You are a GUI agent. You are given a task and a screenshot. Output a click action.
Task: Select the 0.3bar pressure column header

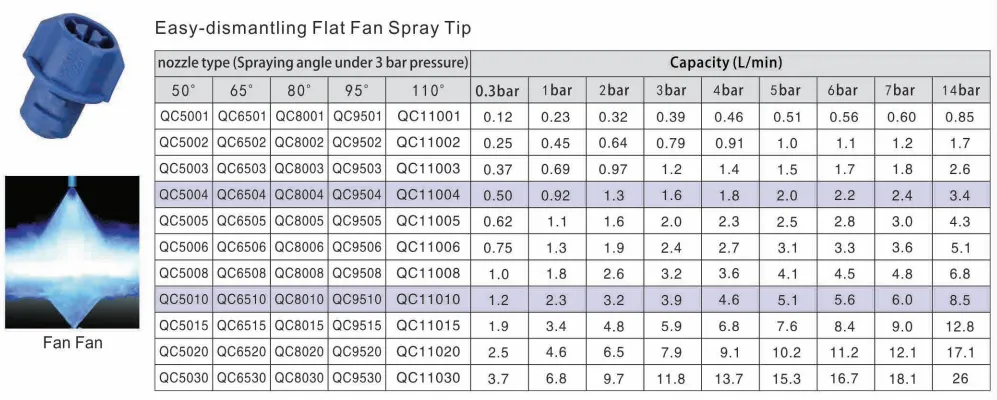pos(498,90)
